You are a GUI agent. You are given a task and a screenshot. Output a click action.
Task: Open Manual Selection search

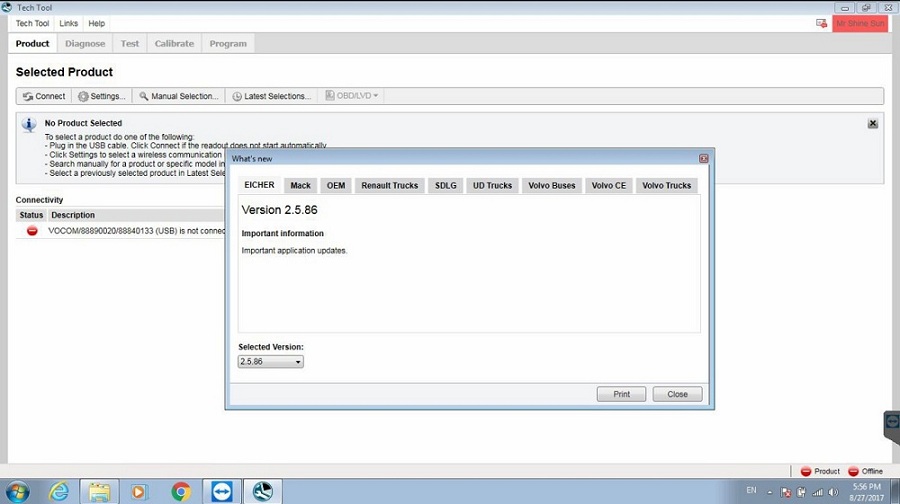pyautogui.click(x=178, y=96)
